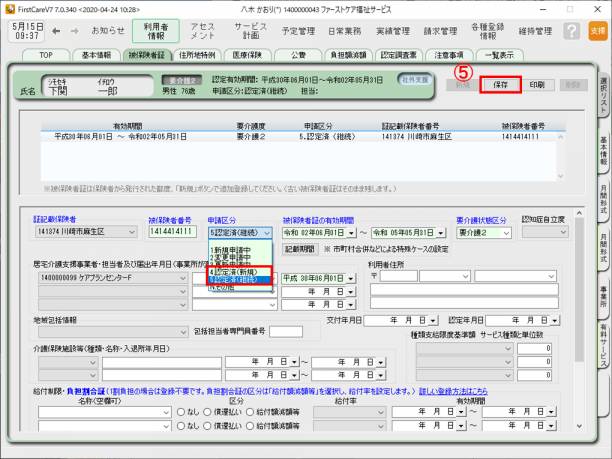Switch to the 住所地特例 tab
Viewport: 612px width, 459px height.
tap(207, 54)
